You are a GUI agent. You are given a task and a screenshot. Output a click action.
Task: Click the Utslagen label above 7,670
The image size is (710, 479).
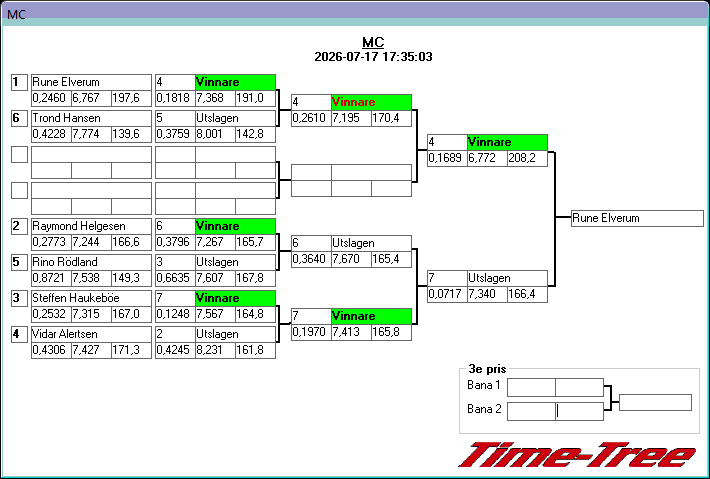pos(371,243)
